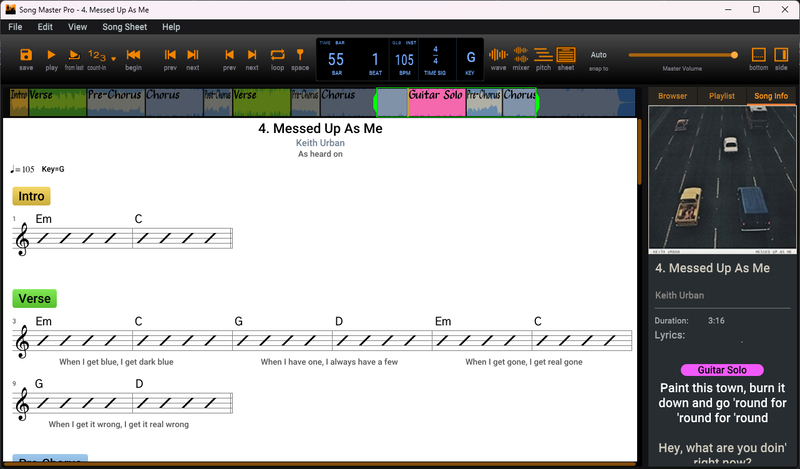Step to previous bar with the second prev icon
Viewport: 800px width, 469px height.
click(229, 55)
